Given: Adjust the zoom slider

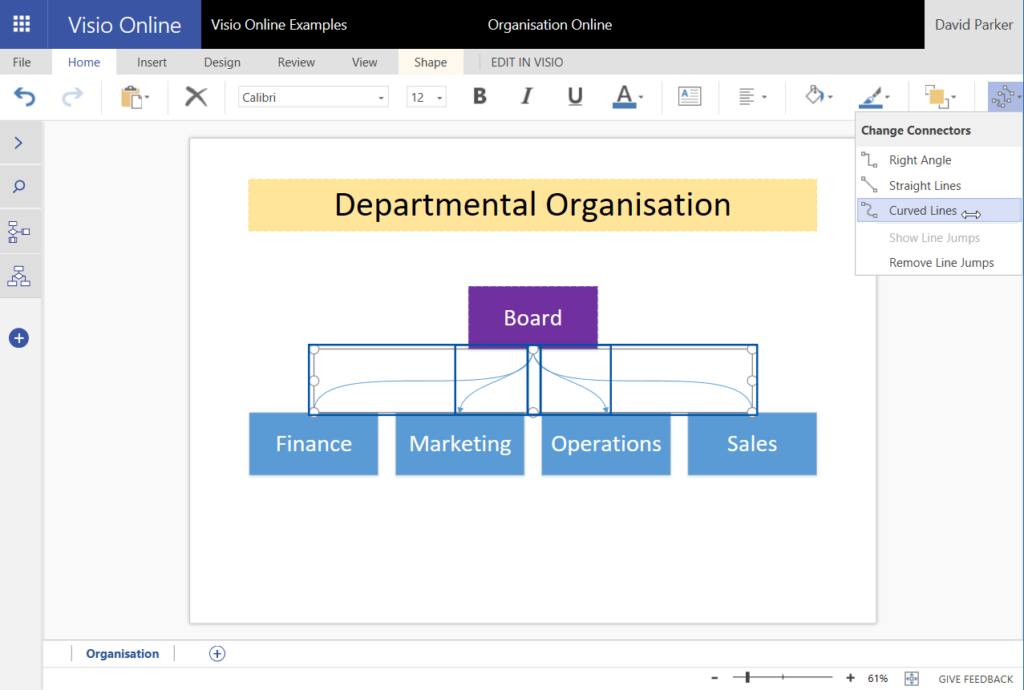Looking at the screenshot, I should (x=748, y=678).
